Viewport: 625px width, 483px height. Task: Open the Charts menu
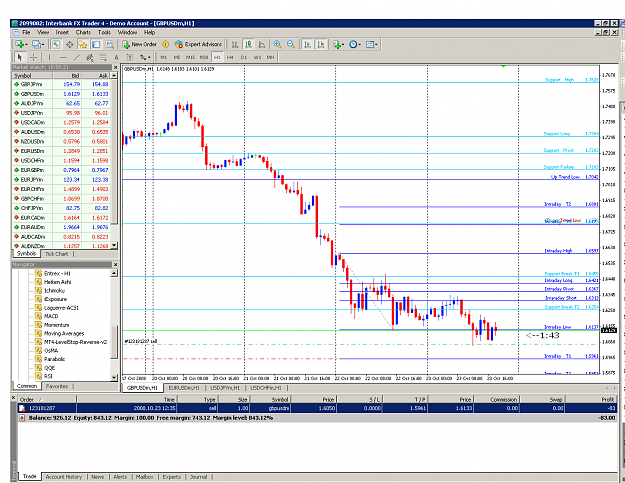pyautogui.click(x=83, y=32)
